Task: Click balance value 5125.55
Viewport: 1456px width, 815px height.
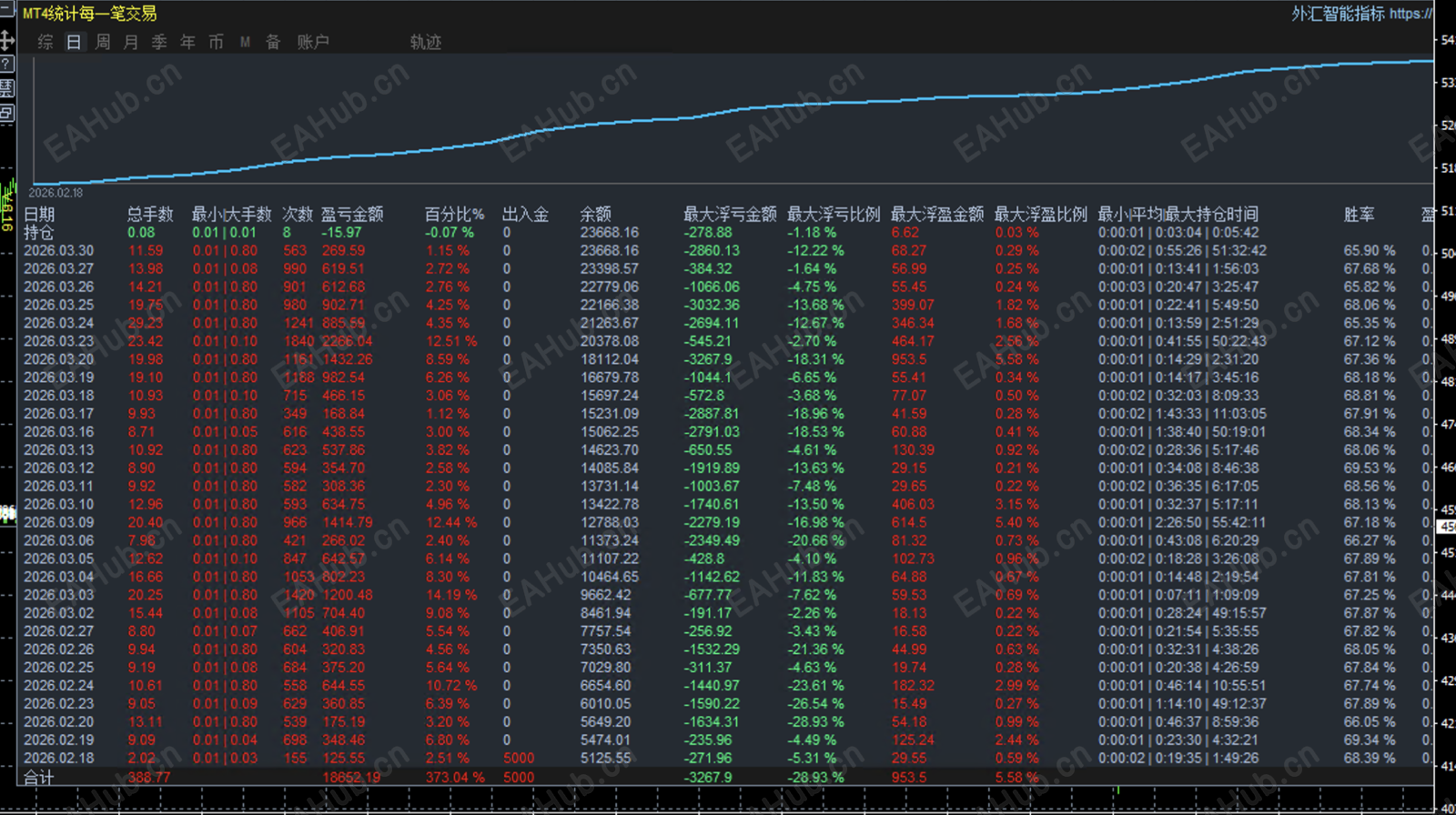Action: 606,759
